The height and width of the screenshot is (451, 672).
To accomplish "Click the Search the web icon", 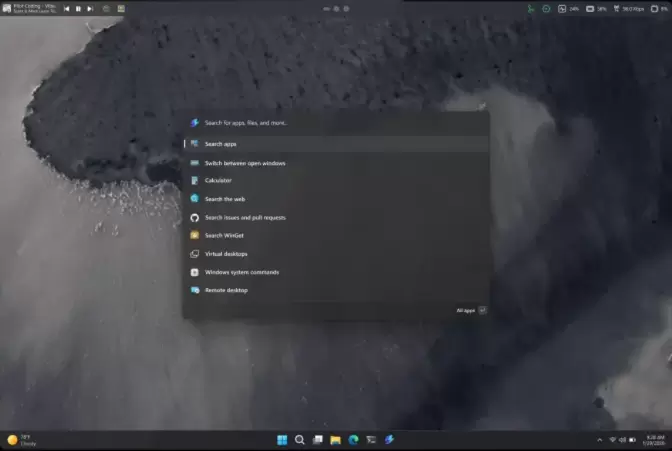I will coord(195,199).
